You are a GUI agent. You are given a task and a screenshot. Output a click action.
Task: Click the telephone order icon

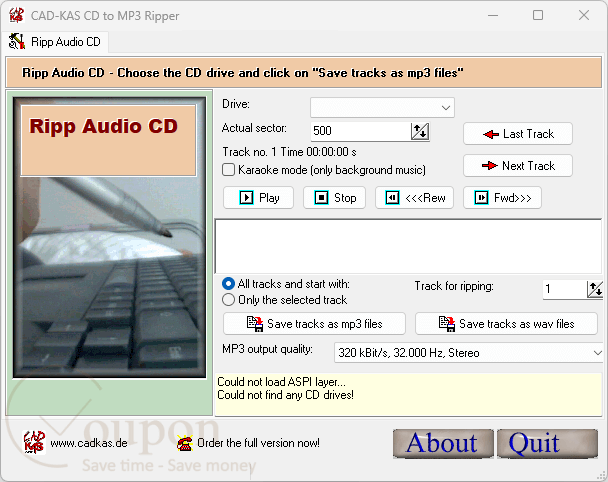[x=185, y=443]
